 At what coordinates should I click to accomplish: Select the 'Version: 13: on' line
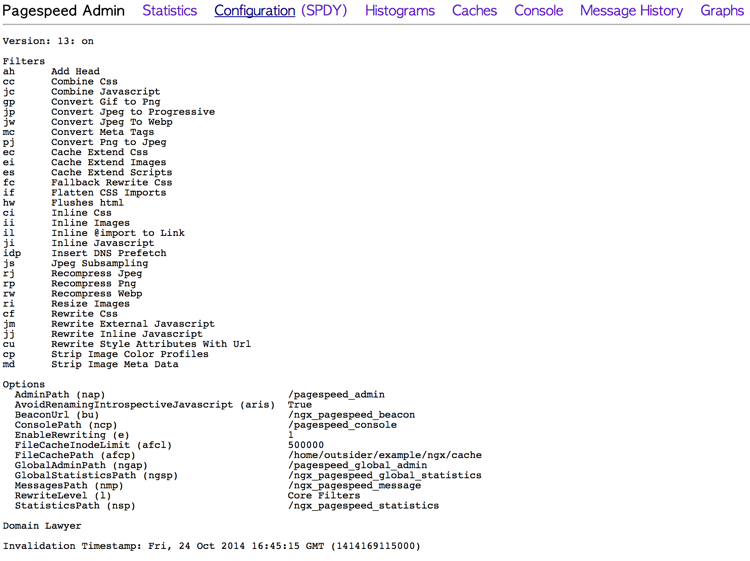pyautogui.click(x=48, y=41)
